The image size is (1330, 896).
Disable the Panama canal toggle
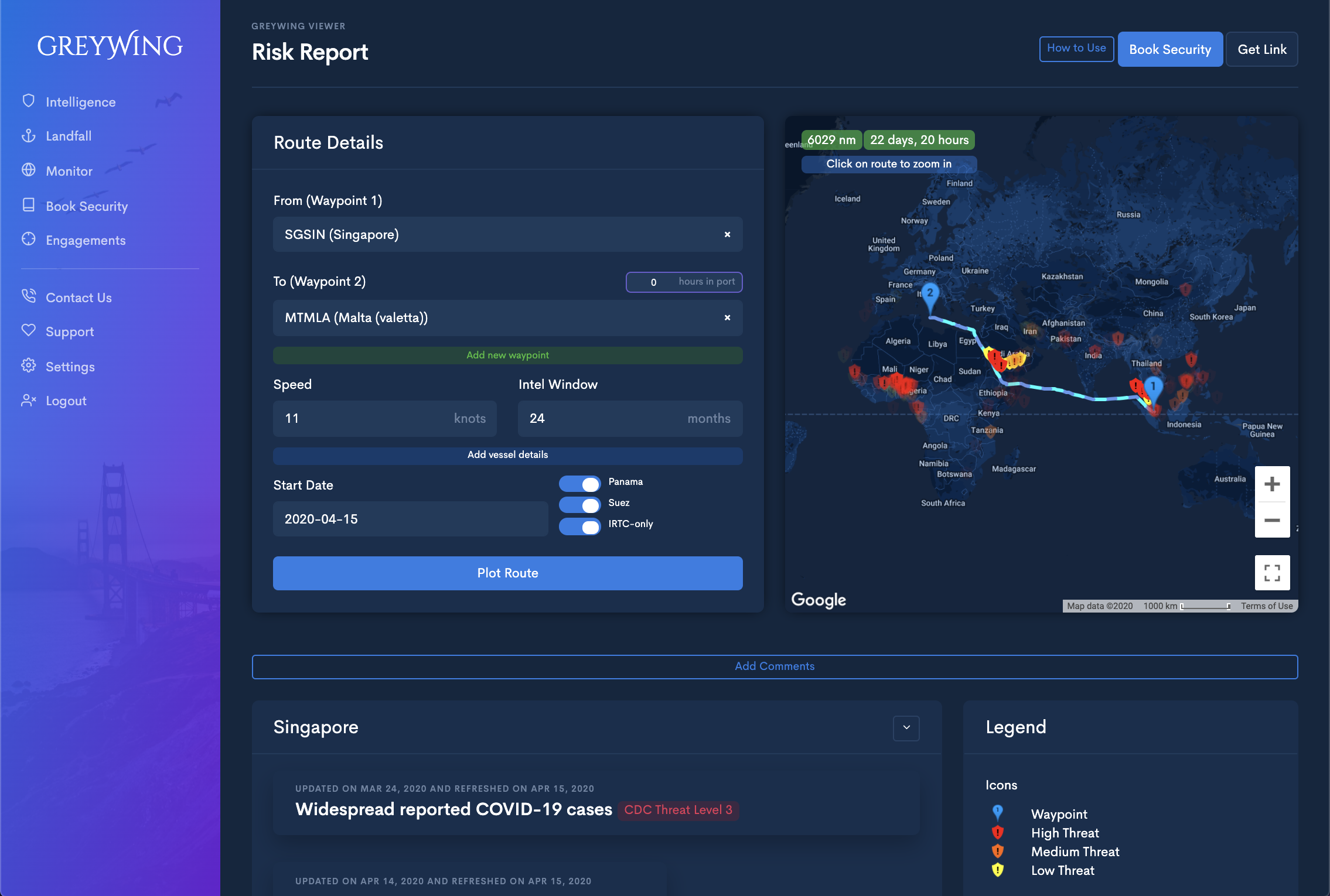[x=579, y=483]
